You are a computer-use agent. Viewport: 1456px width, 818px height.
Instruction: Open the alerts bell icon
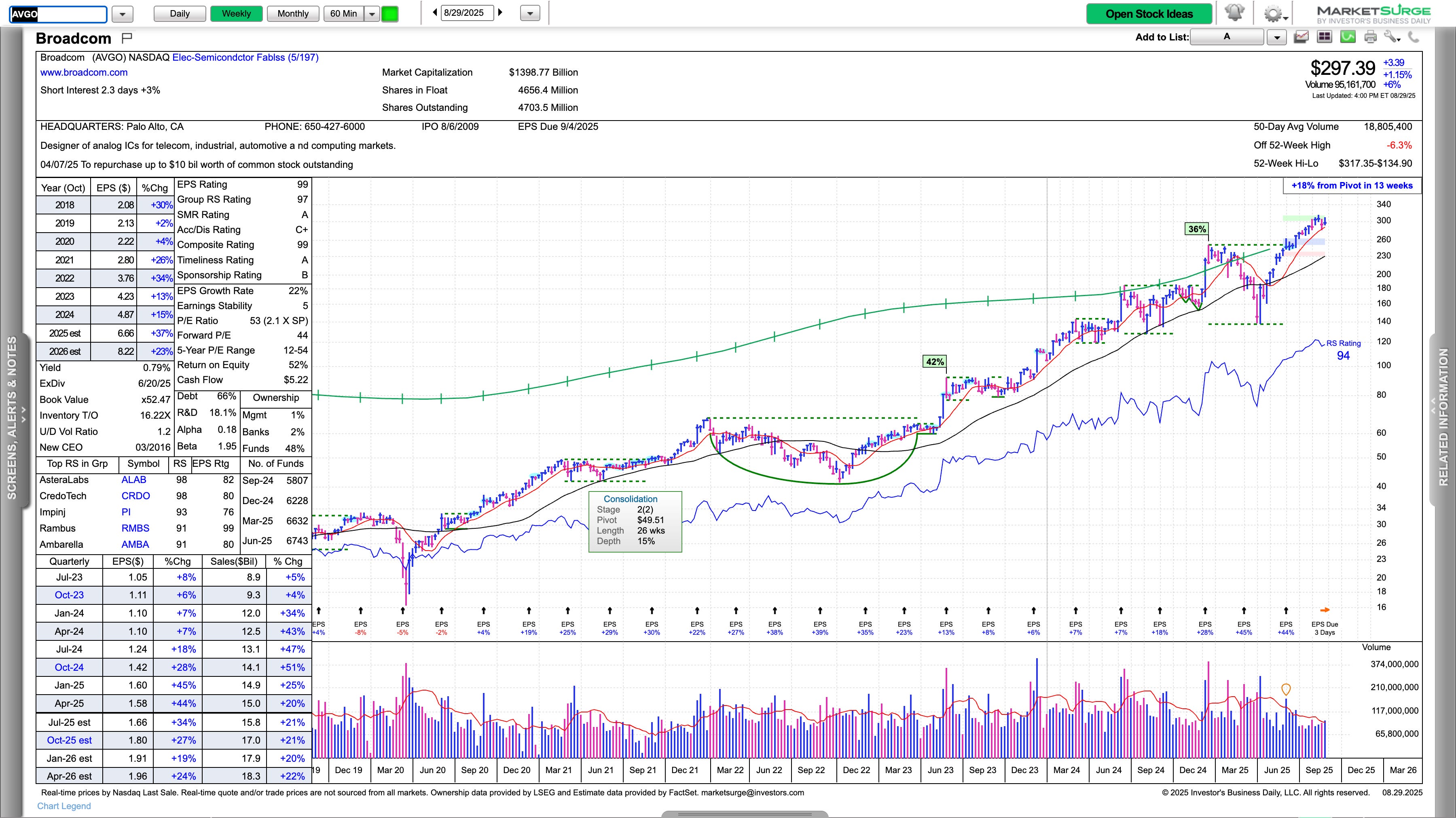(1234, 13)
